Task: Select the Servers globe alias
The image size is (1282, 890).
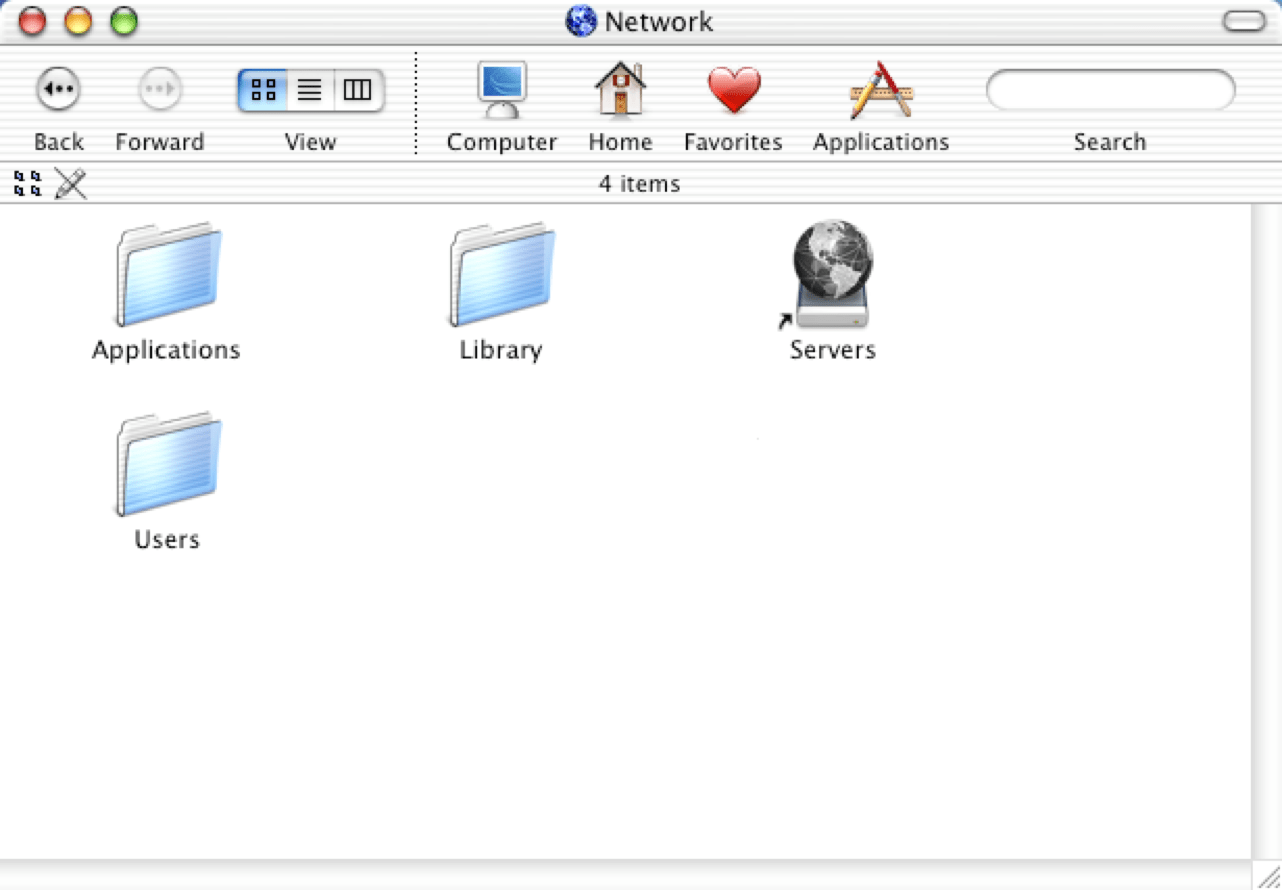Action: (832, 275)
